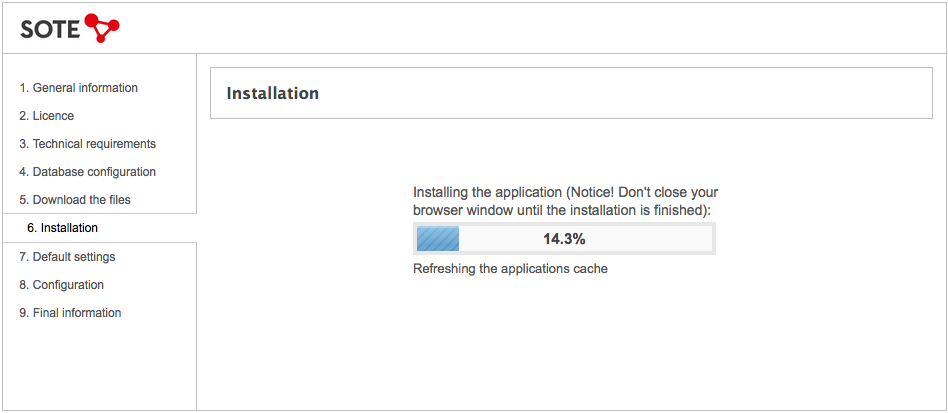Open step 8. Configuration
Screen dimensions: 948x413
[x=62, y=284]
